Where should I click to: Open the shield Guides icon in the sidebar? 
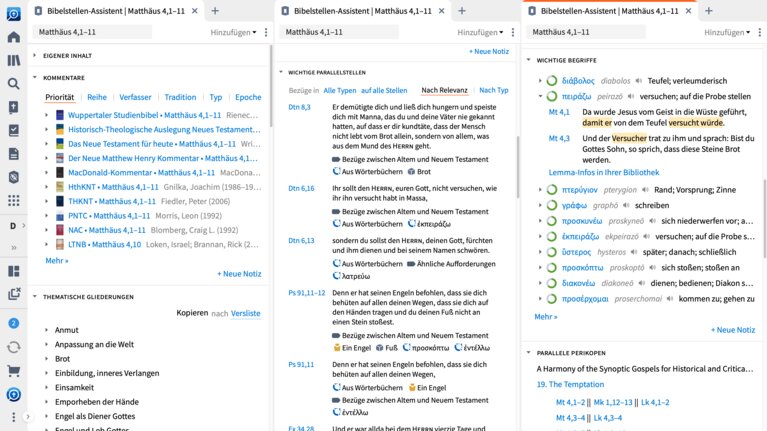point(14,177)
